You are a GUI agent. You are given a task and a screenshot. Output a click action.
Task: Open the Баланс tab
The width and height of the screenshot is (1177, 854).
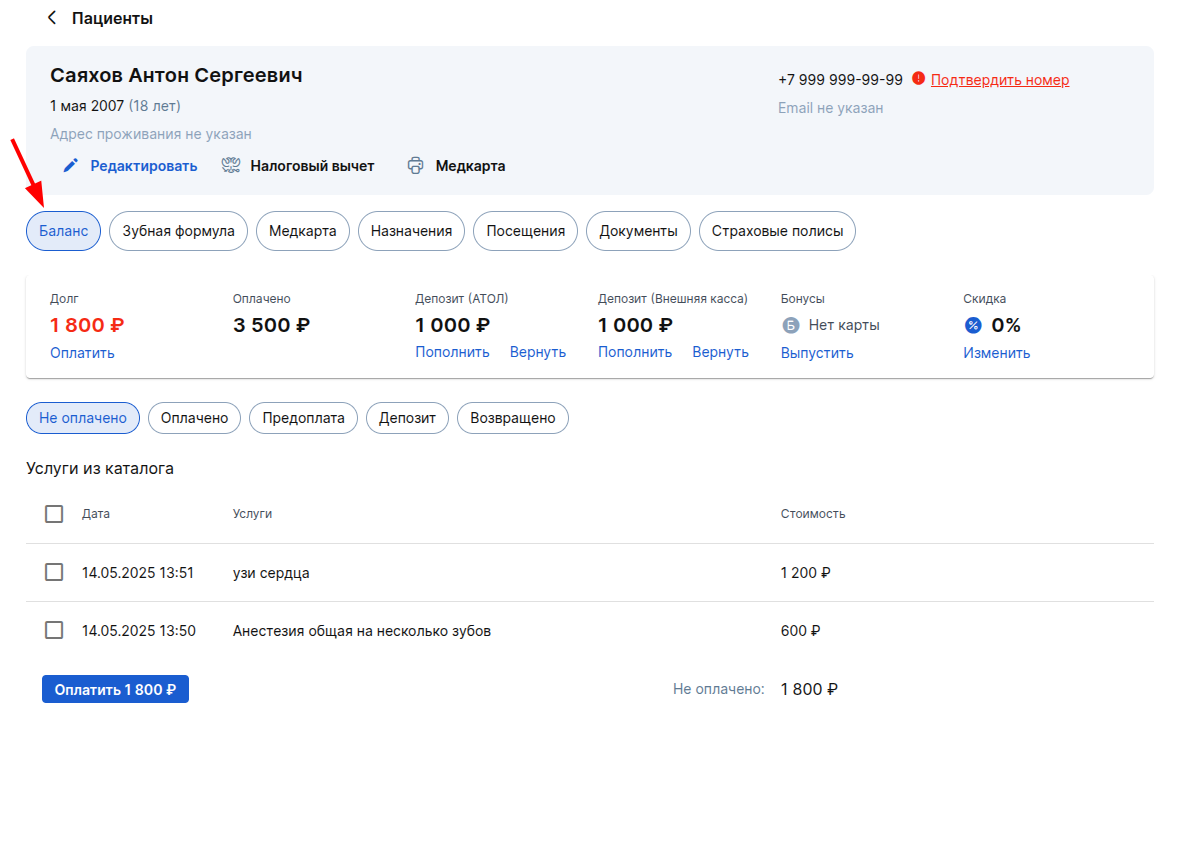[x=64, y=230]
